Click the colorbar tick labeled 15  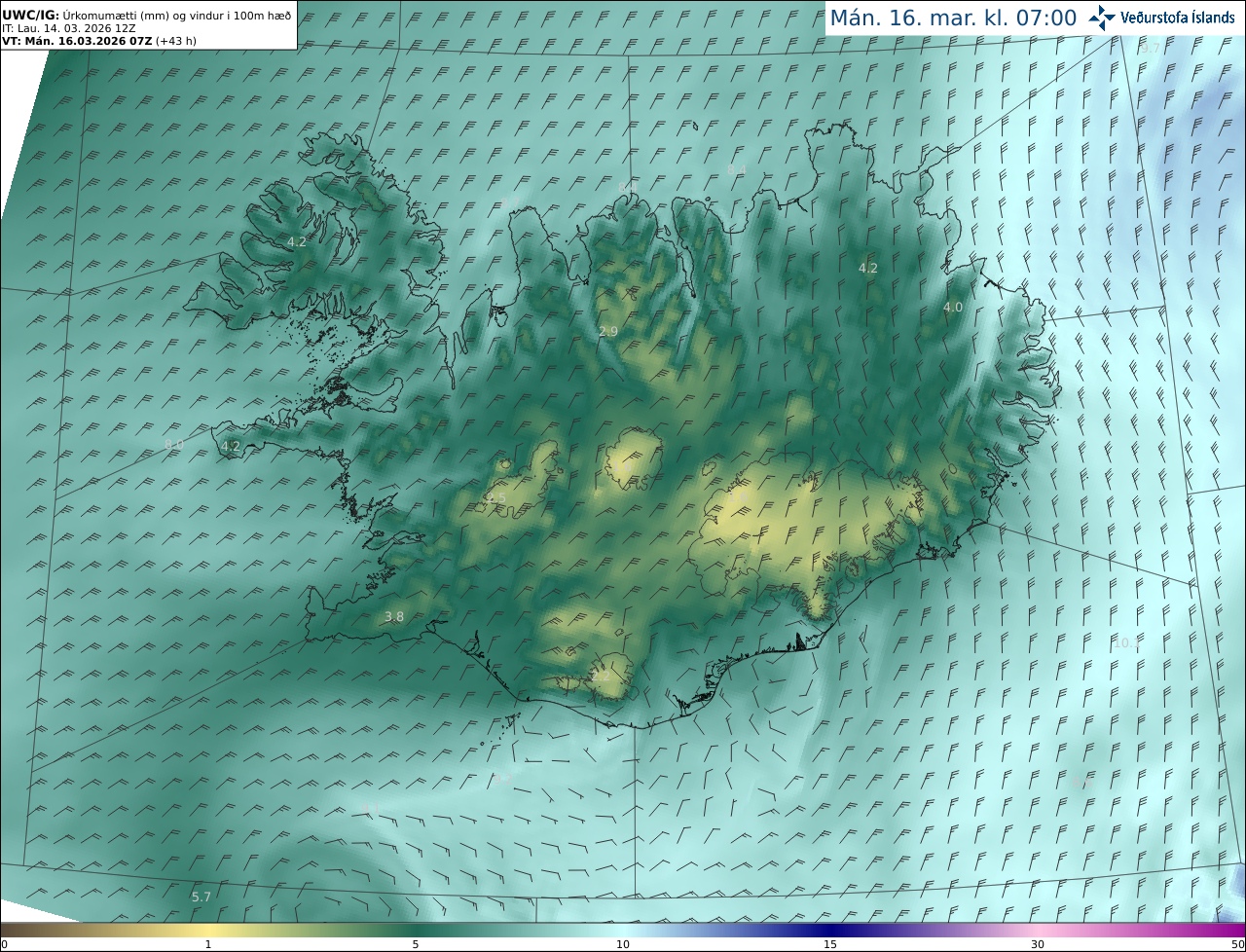pyautogui.click(x=830, y=944)
